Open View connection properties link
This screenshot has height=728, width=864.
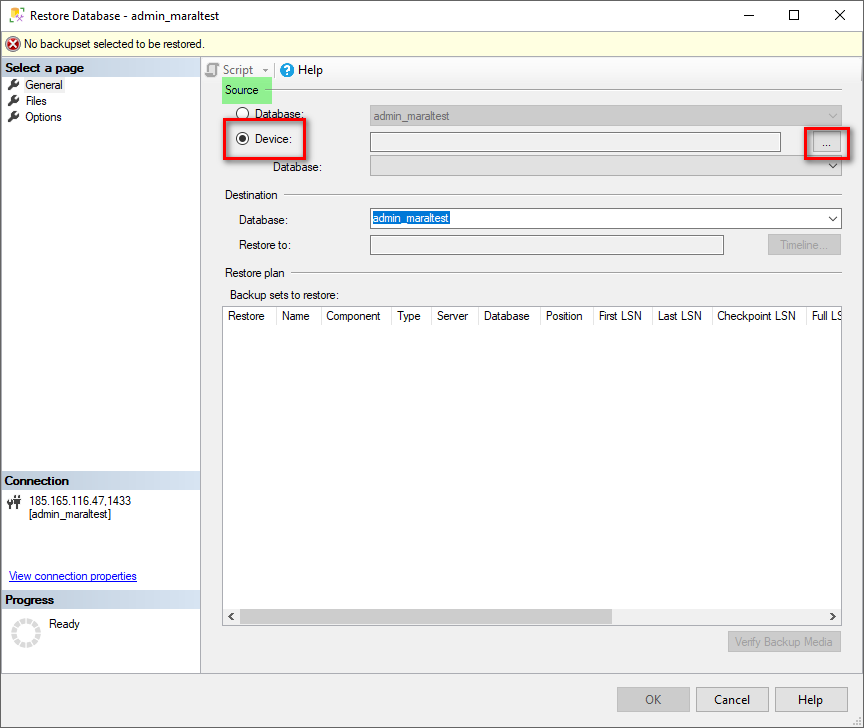click(72, 576)
